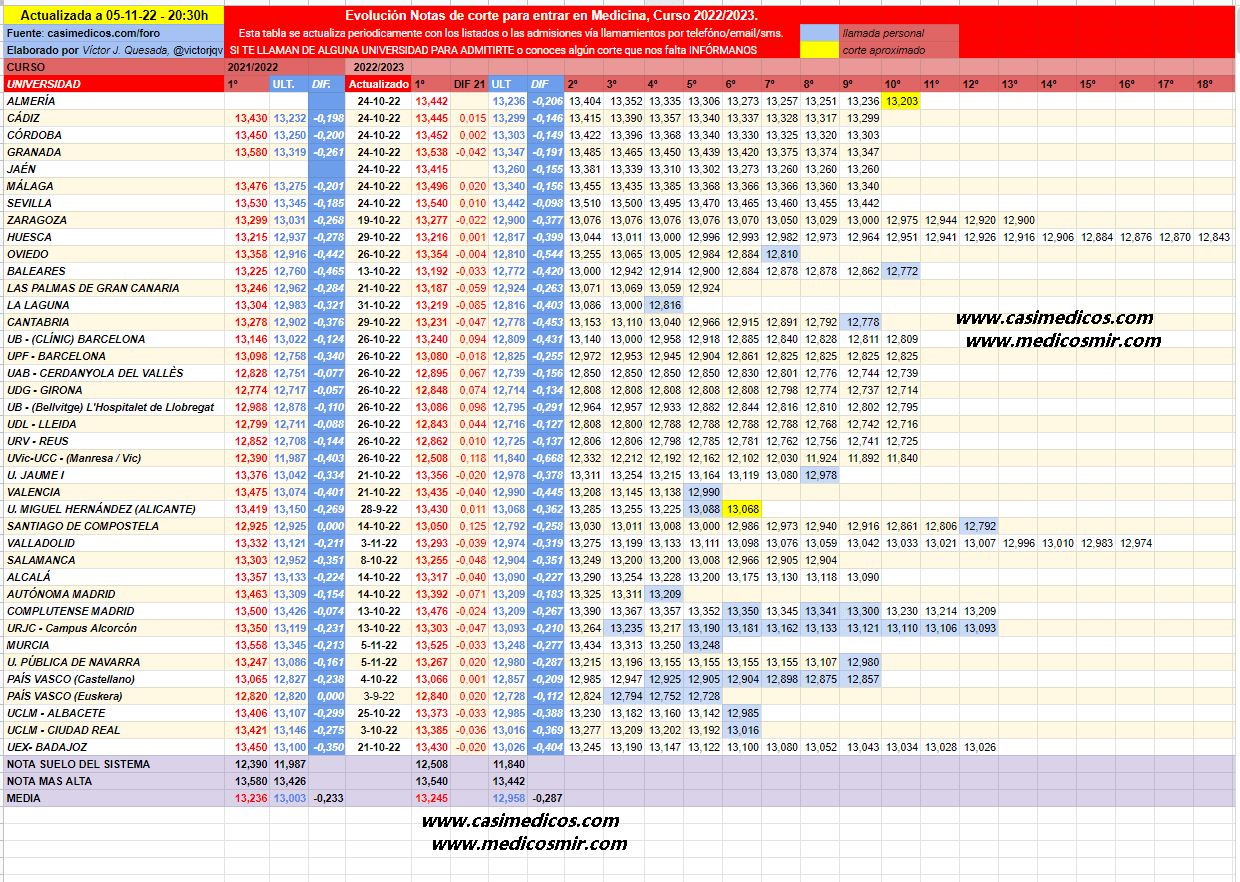Click the 'CURSO' header cell
Viewport: 1240px width, 882px height.
(x=114, y=67)
